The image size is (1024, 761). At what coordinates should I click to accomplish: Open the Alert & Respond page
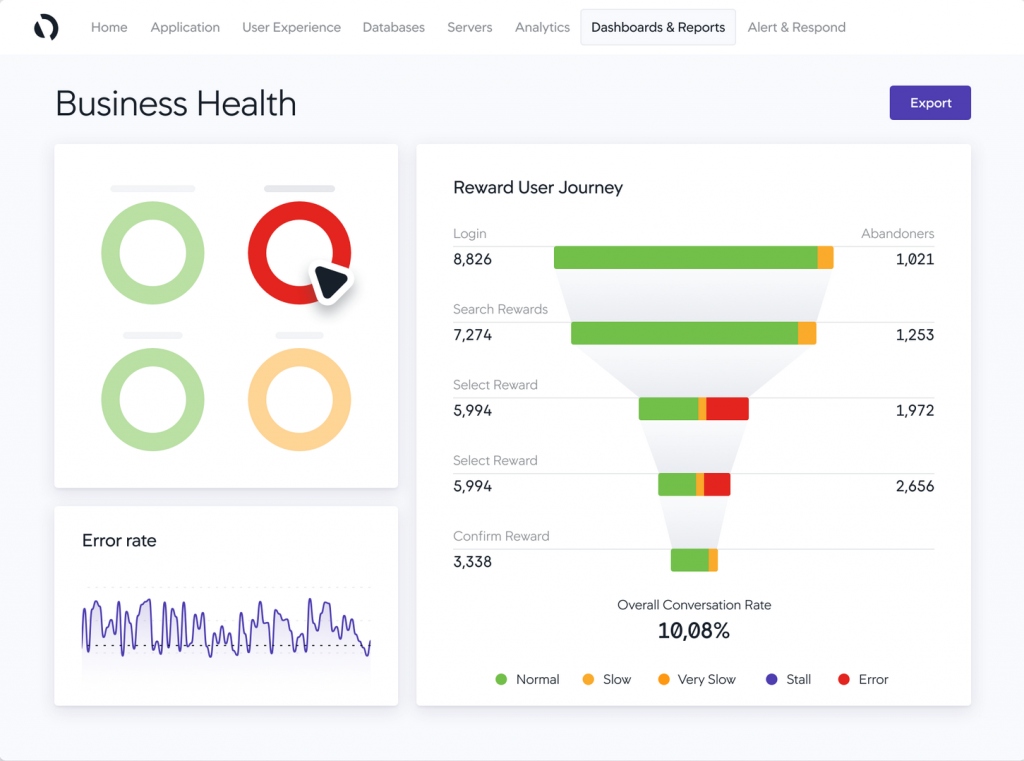(x=796, y=27)
